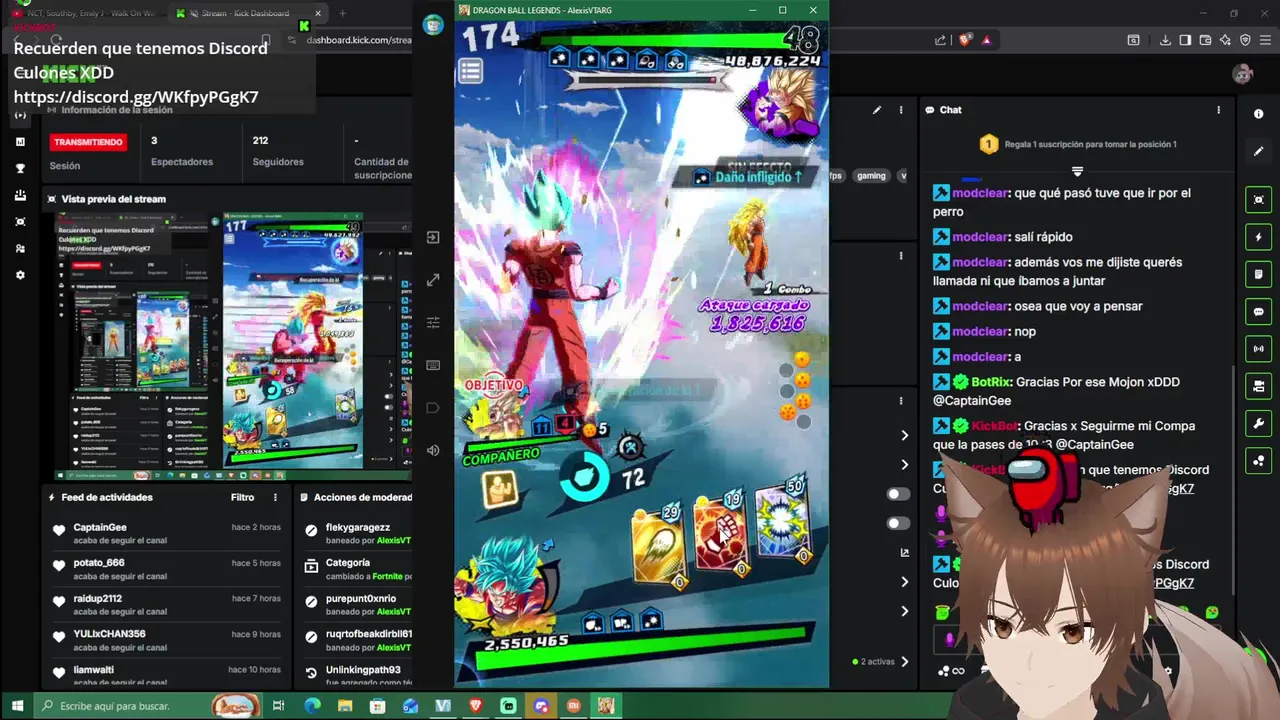Tap the 19-cost red fist card

pyautogui.click(x=721, y=536)
